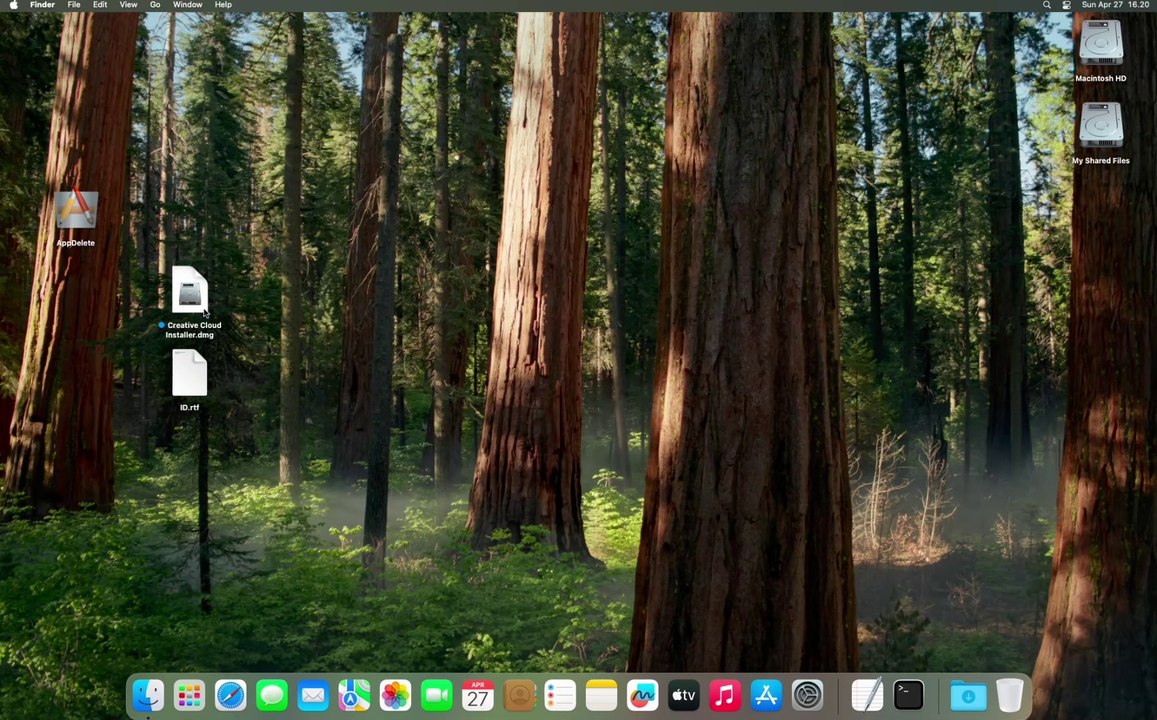
Task: Click the date and time clock
Action: point(1115,4)
